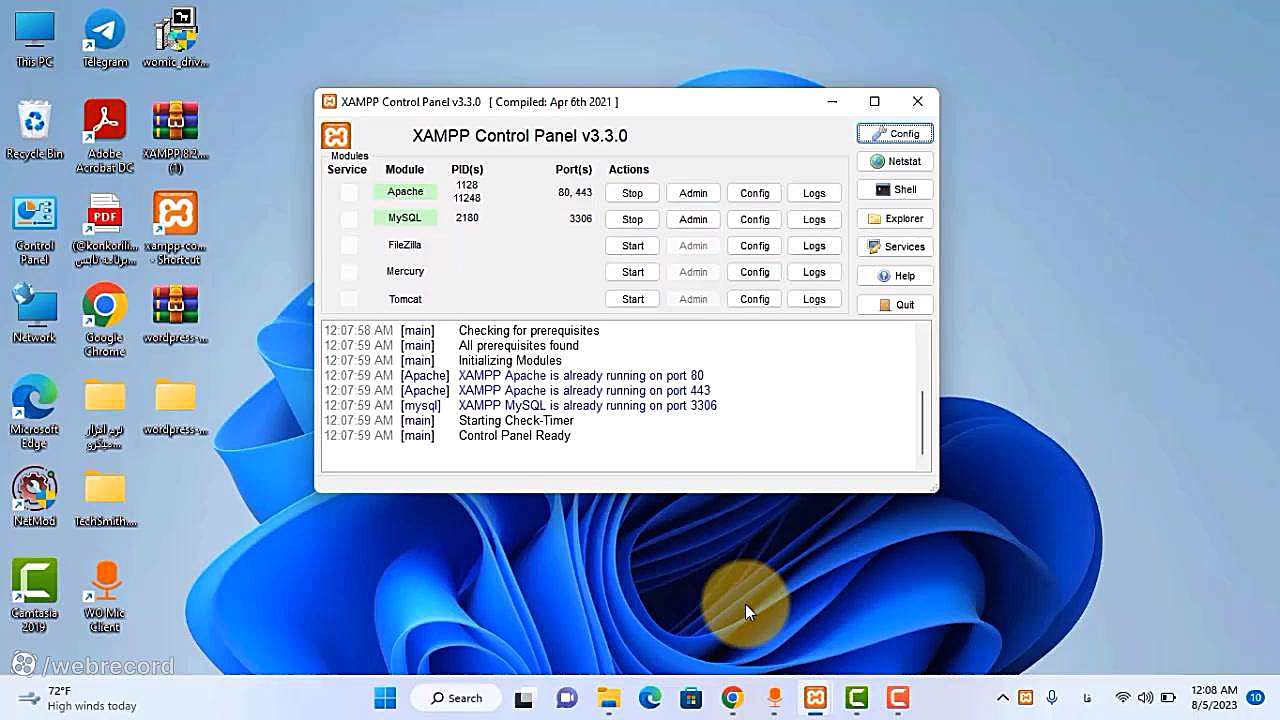The height and width of the screenshot is (720, 1280).
Task: Select xampp-control Shortcut desktop icon
Action: point(175,230)
